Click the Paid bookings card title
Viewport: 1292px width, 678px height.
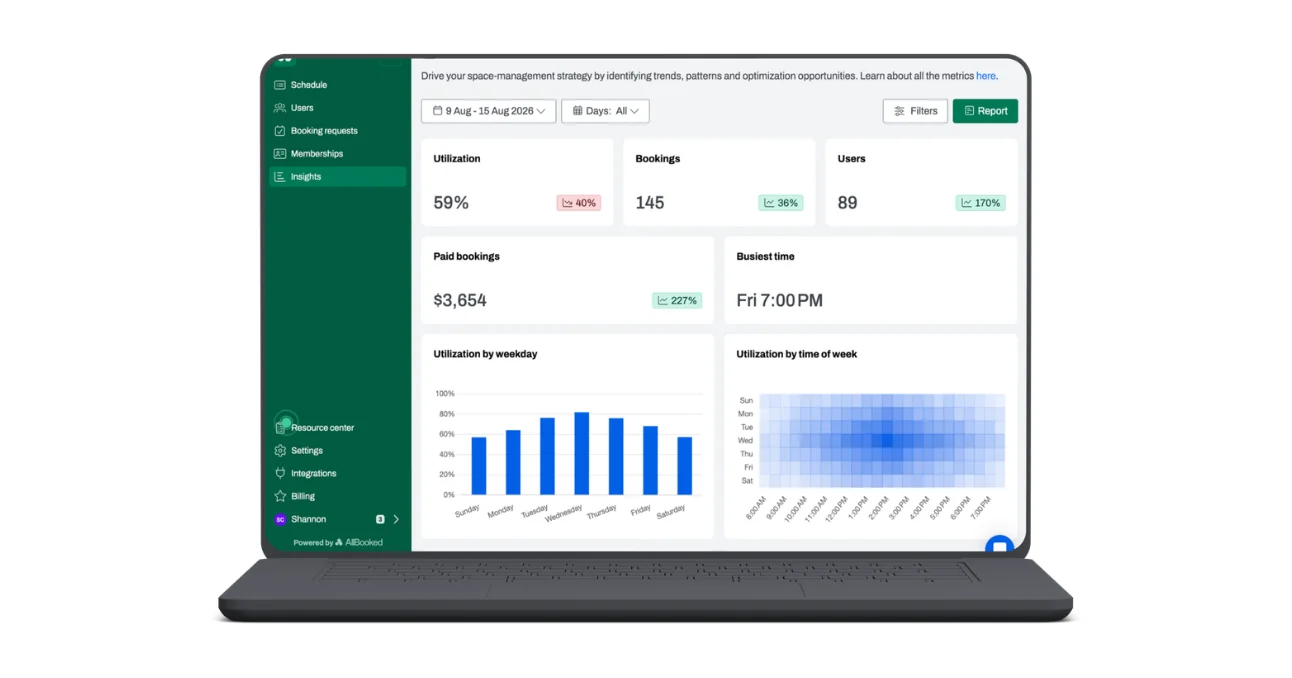tap(467, 257)
